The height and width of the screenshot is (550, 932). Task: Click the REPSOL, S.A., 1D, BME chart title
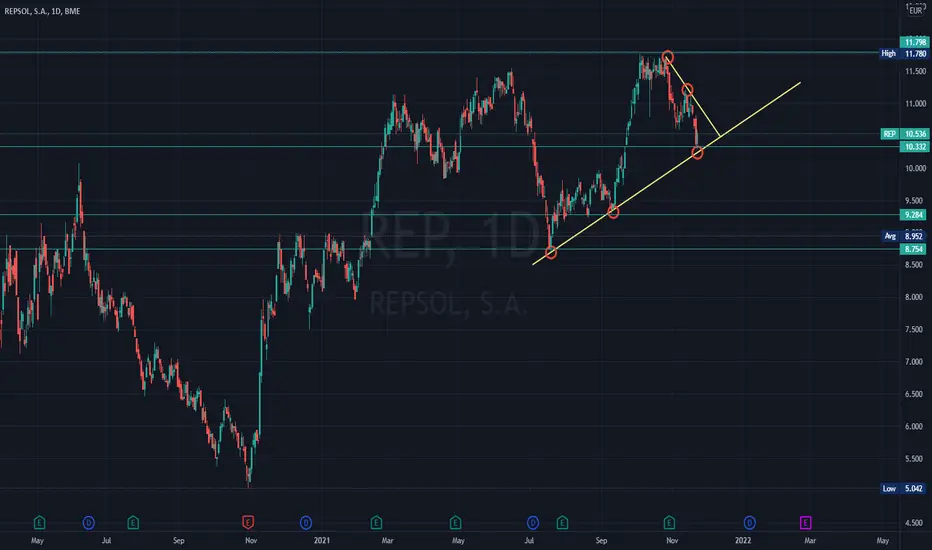42,11
